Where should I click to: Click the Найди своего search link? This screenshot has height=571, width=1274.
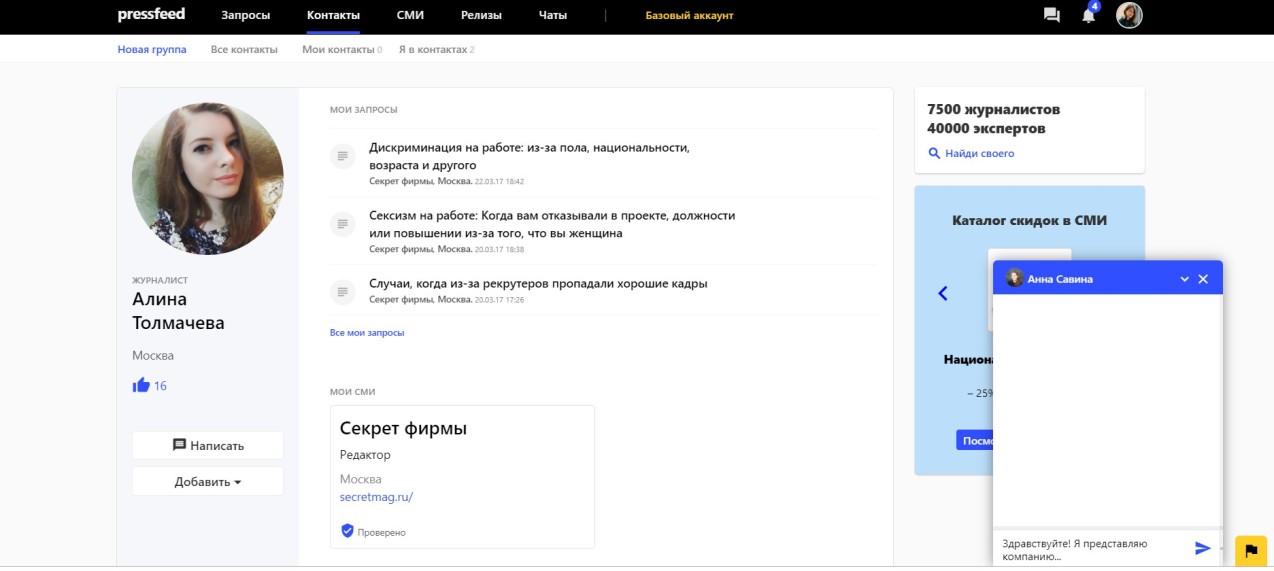[971, 153]
